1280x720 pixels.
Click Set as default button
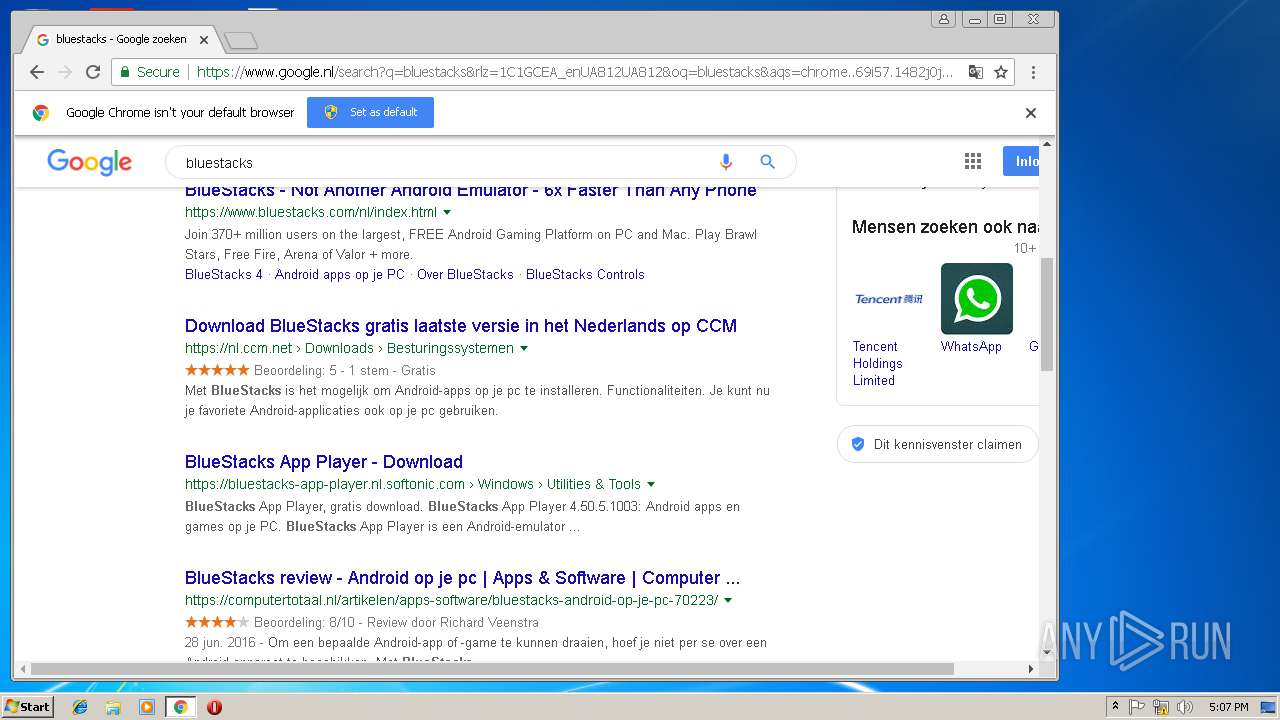(x=370, y=112)
